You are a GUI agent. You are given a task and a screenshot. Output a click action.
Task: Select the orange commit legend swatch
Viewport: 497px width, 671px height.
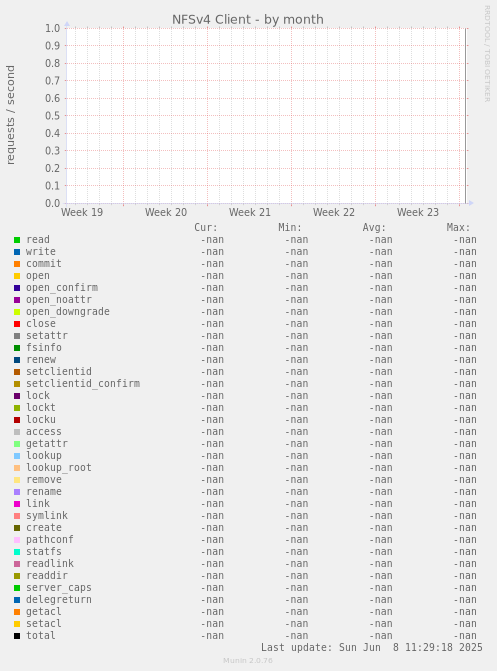[x=17, y=264]
